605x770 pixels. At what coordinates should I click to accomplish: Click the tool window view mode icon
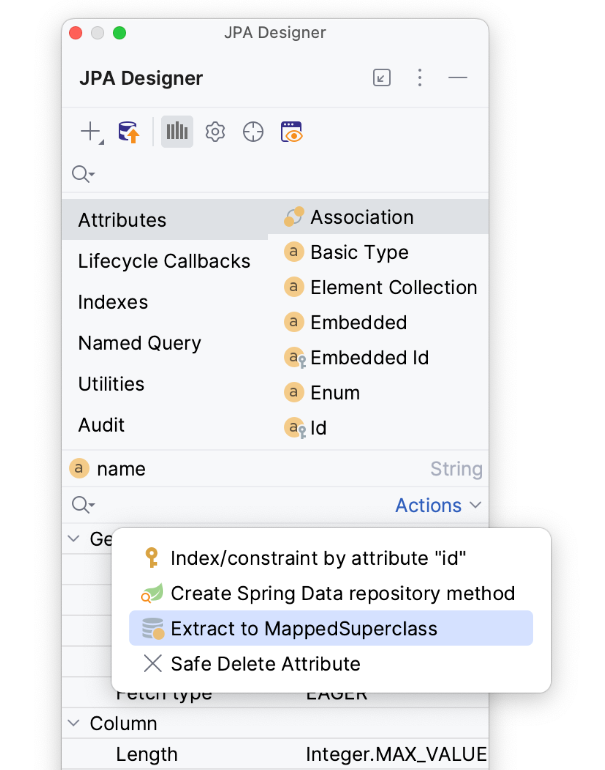382,78
